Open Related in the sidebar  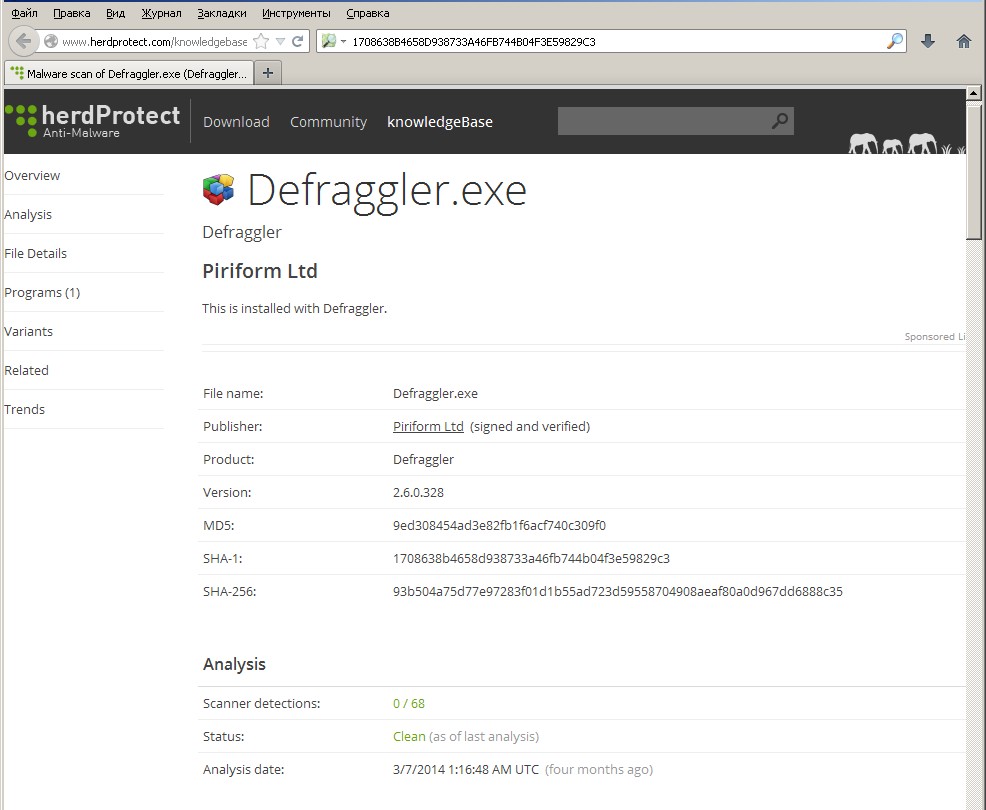click(26, 370)
